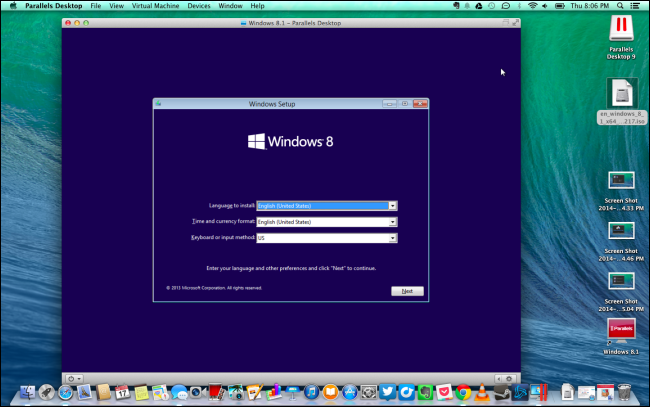Open Numbers from the Dock
Screen dimensions: 650x407
point(274,392)
